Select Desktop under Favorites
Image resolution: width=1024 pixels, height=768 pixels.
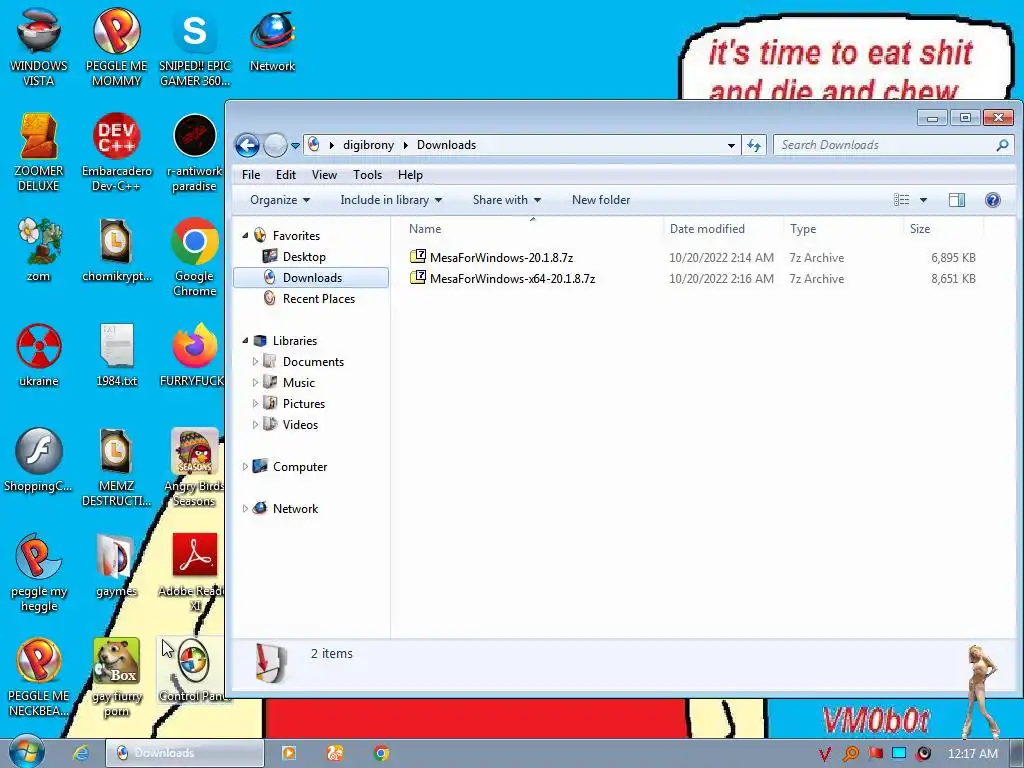(304, 257)
